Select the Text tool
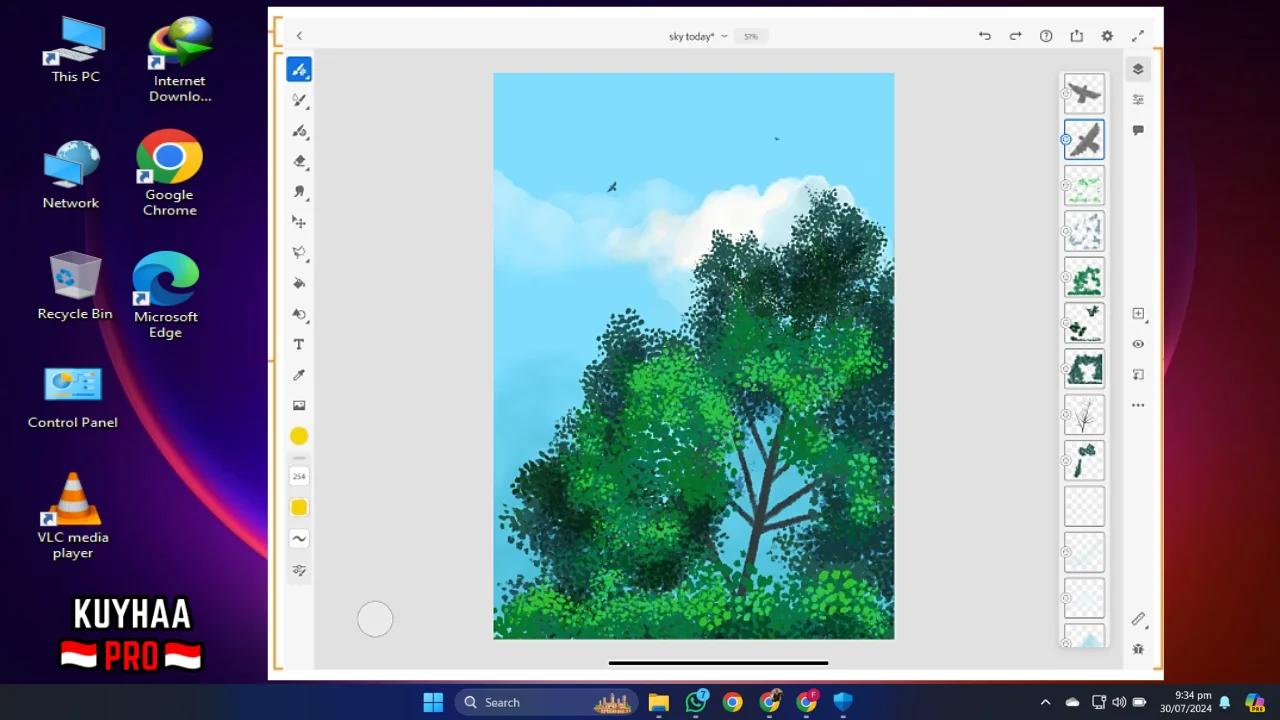The height and width of the screenshot is (720, 1280). click(299, 344)
